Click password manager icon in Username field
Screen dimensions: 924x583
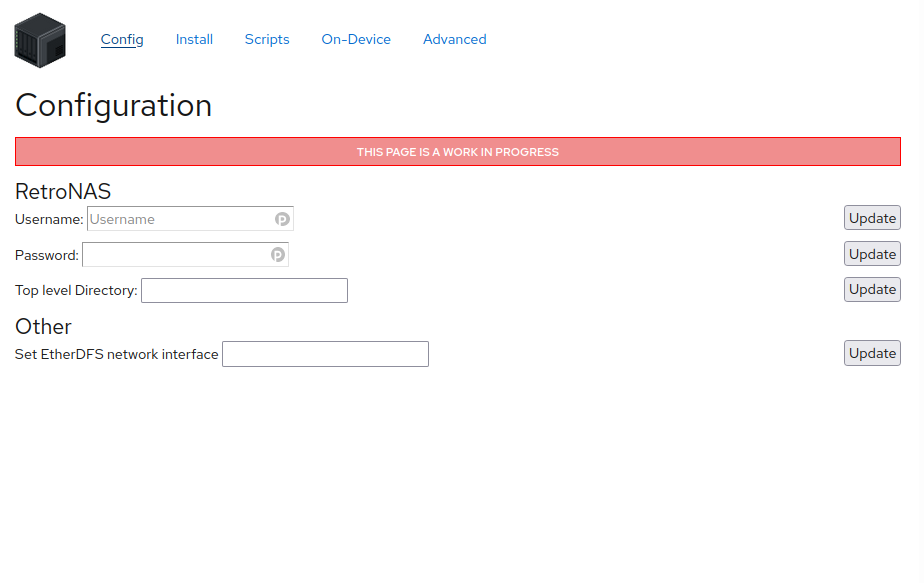click(x=282, y=219)
